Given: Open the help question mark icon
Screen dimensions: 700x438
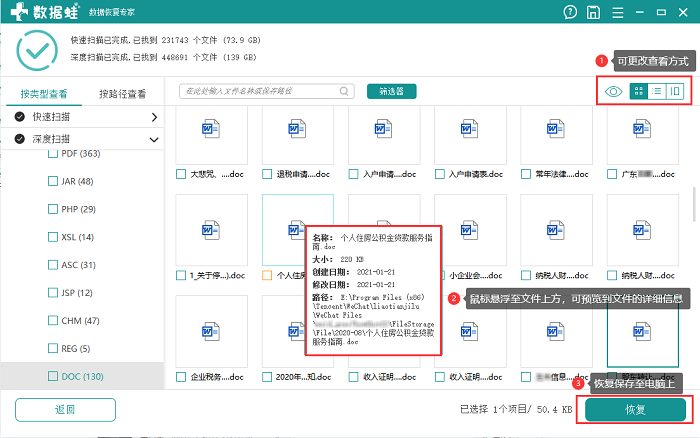Looking at the screenshot, I should tap(570, 12).
